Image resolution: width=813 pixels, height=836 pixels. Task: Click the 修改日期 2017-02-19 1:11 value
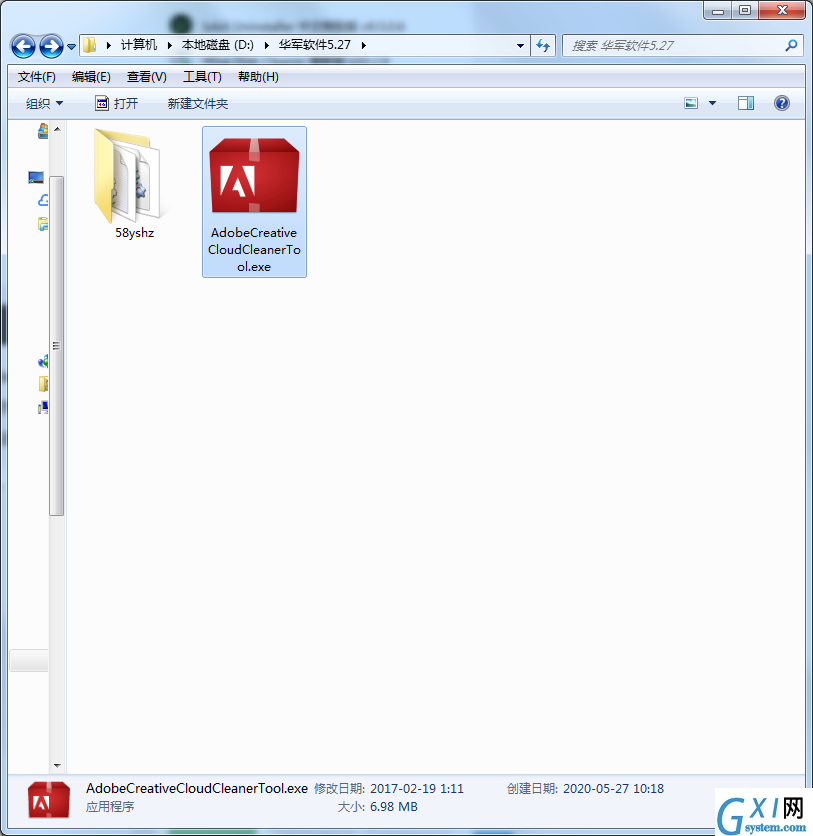tap(417, 789)
